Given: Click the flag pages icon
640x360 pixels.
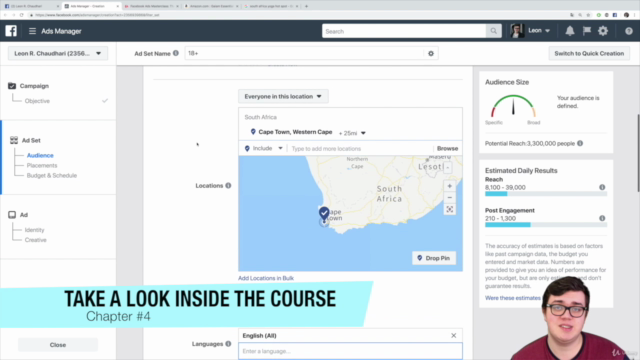Looking at the screenshot, I should click(587, 31).
